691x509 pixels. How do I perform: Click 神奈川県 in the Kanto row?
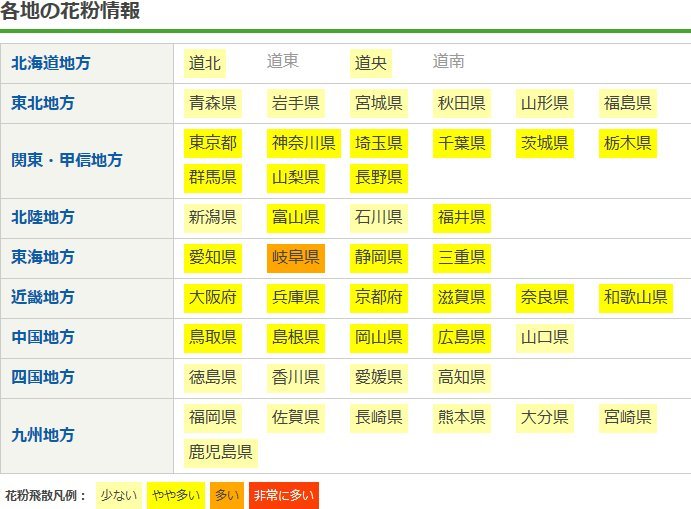click(x=303, y=143)
